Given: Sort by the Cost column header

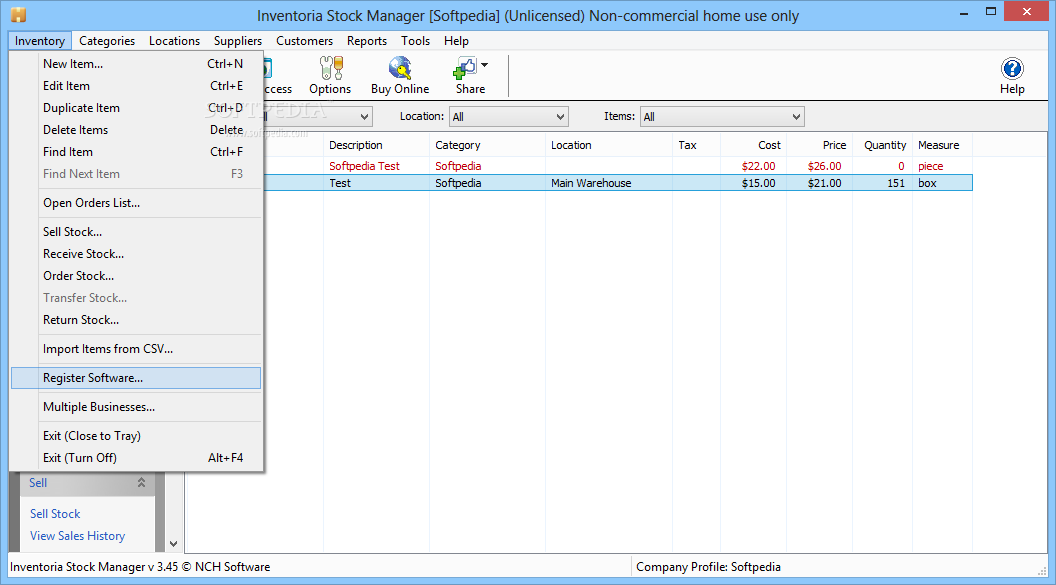Looking at the screenshot, I should coord(753,145).
